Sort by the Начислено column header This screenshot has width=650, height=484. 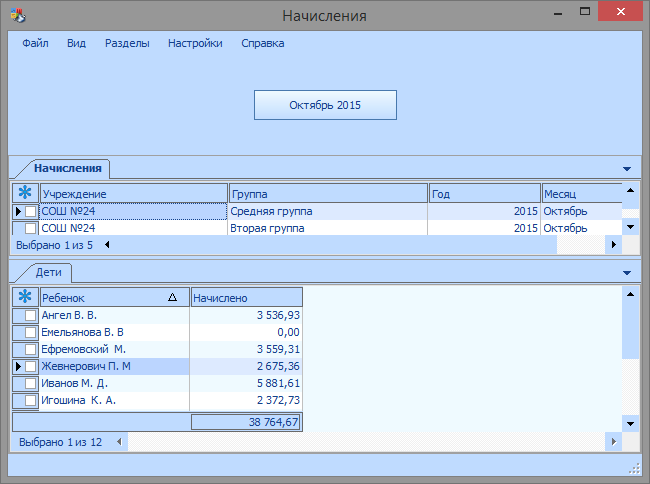pos(247,298)
